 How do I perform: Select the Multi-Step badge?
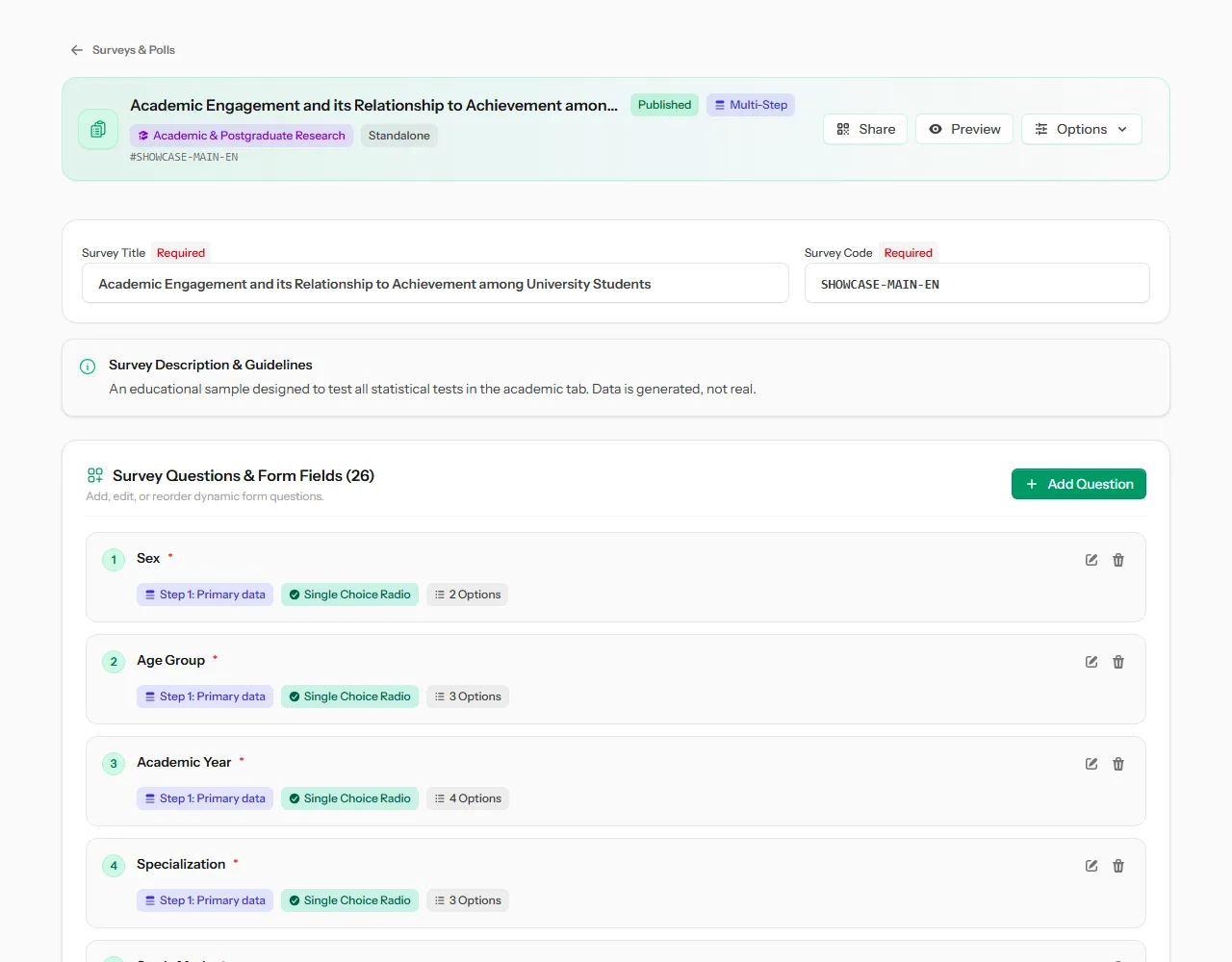(x=751, y=105)
